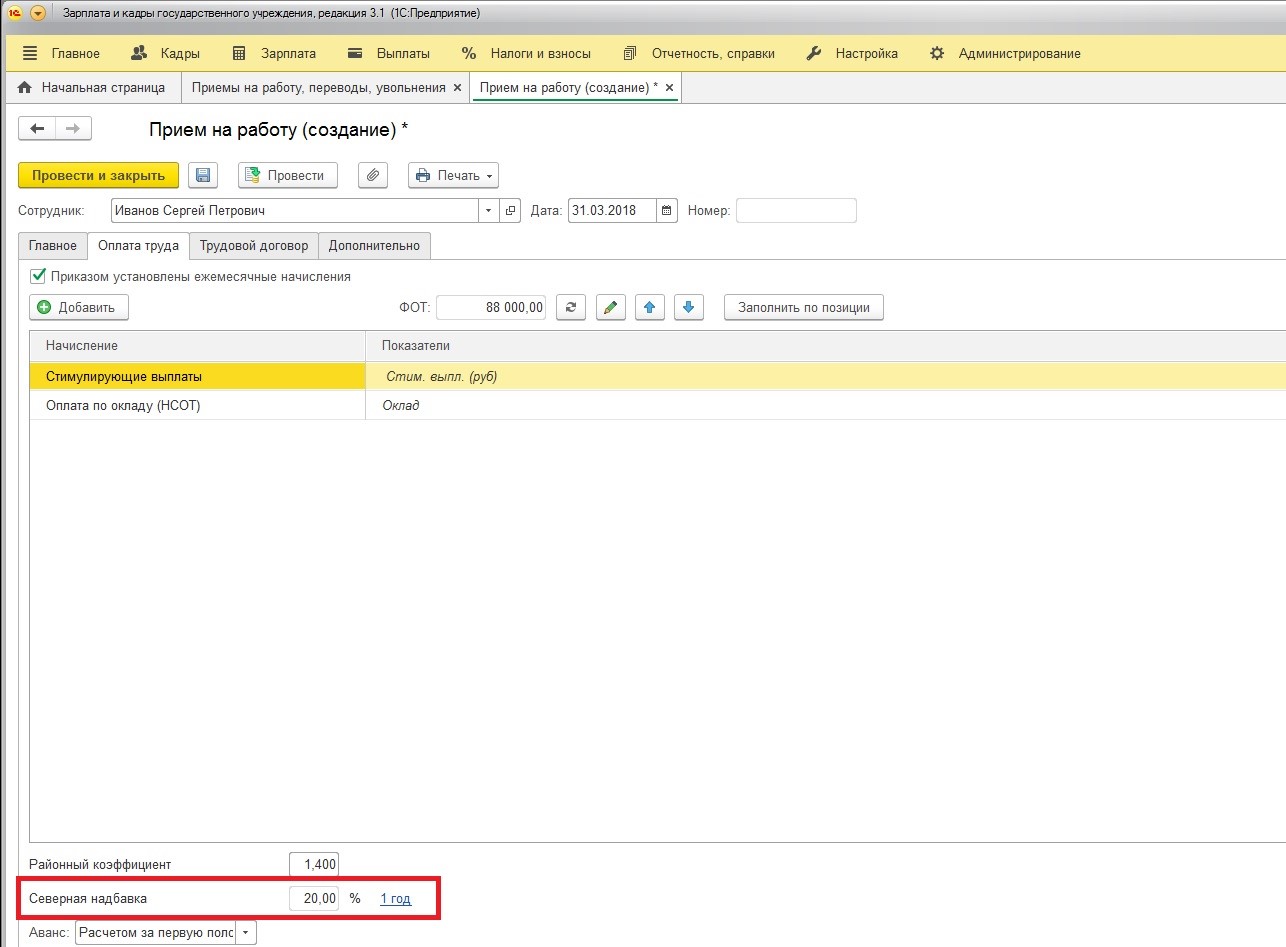Screen dimensions: 1286x947
Task: Click the Стим. выпл. (руб) cell
Action: point(825,377)
